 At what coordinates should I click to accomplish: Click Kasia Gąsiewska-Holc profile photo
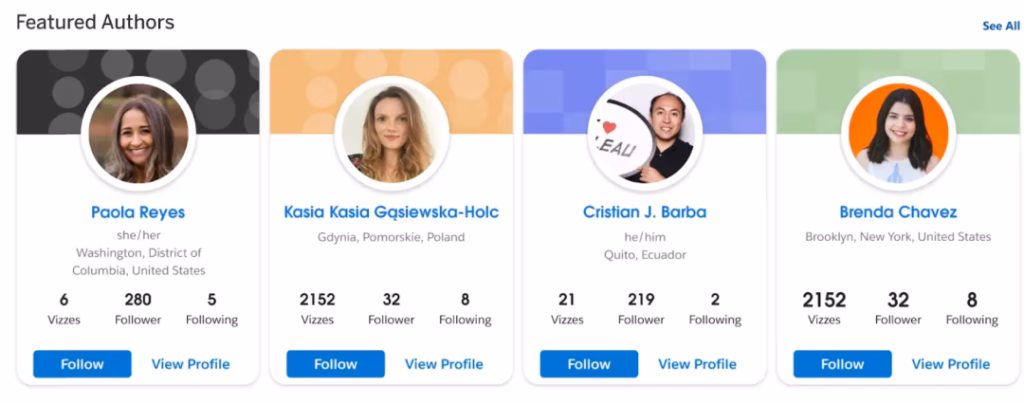pos(391,134)
